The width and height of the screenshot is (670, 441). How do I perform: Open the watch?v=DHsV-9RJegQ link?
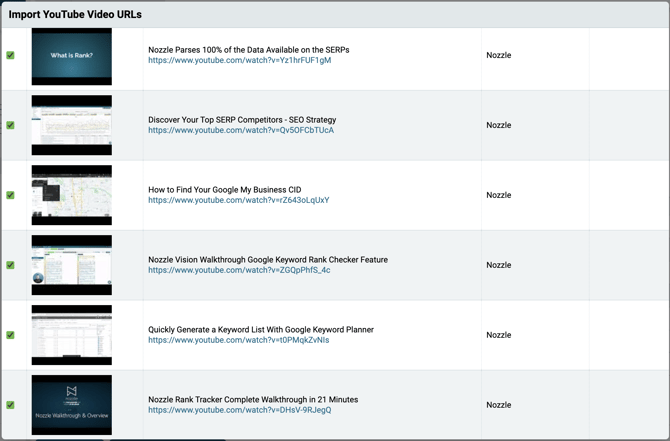[240, 410]
